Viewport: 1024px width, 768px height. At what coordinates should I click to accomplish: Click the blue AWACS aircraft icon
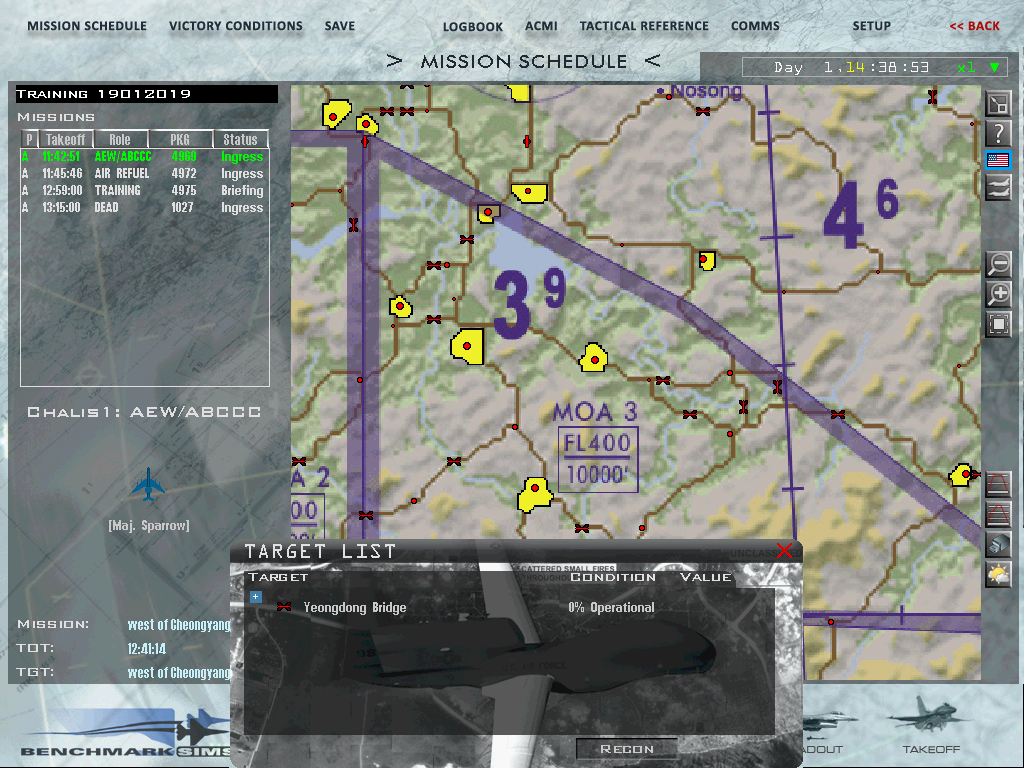coord(148,485)
